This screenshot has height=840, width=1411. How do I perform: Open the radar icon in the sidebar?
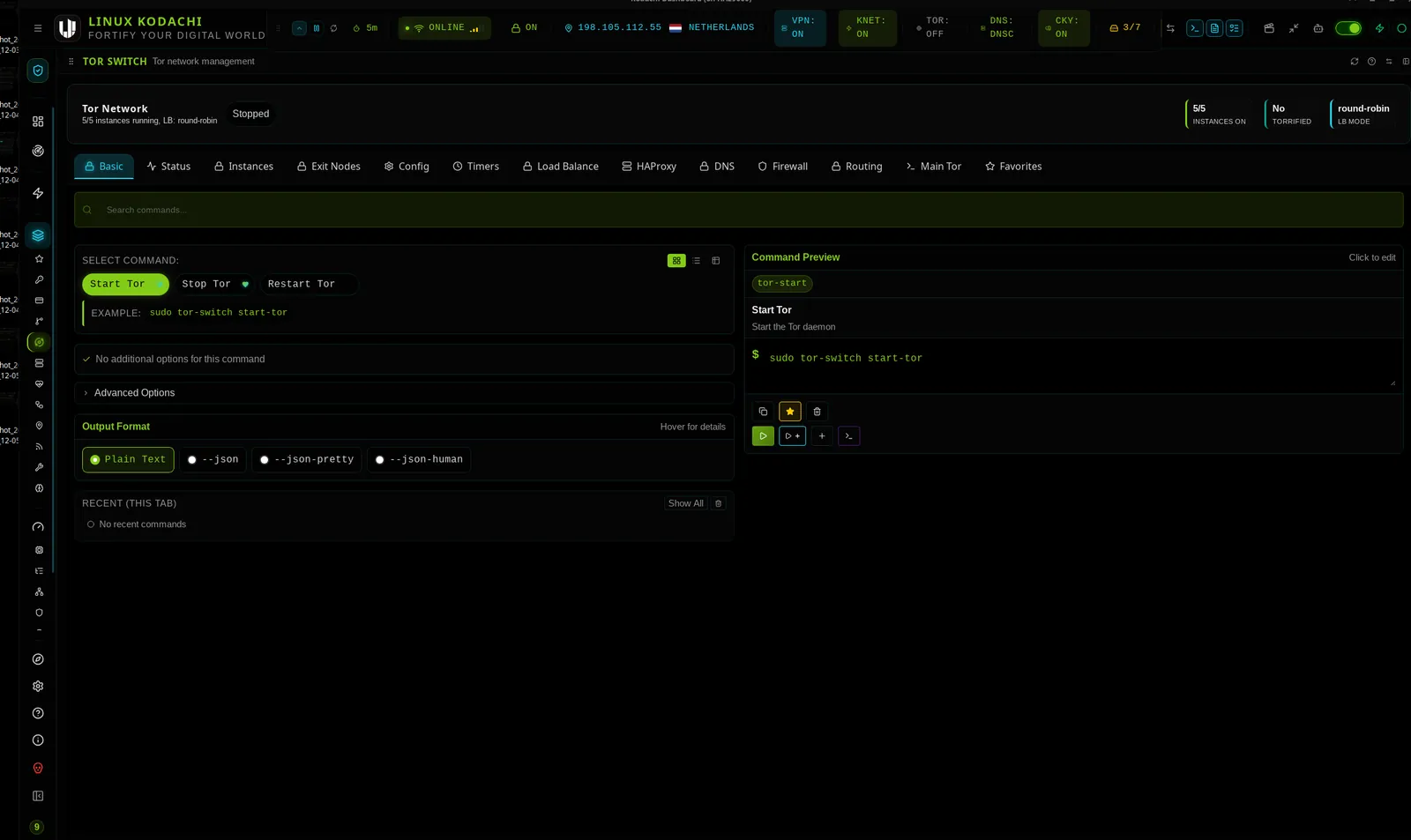(38, 151)
